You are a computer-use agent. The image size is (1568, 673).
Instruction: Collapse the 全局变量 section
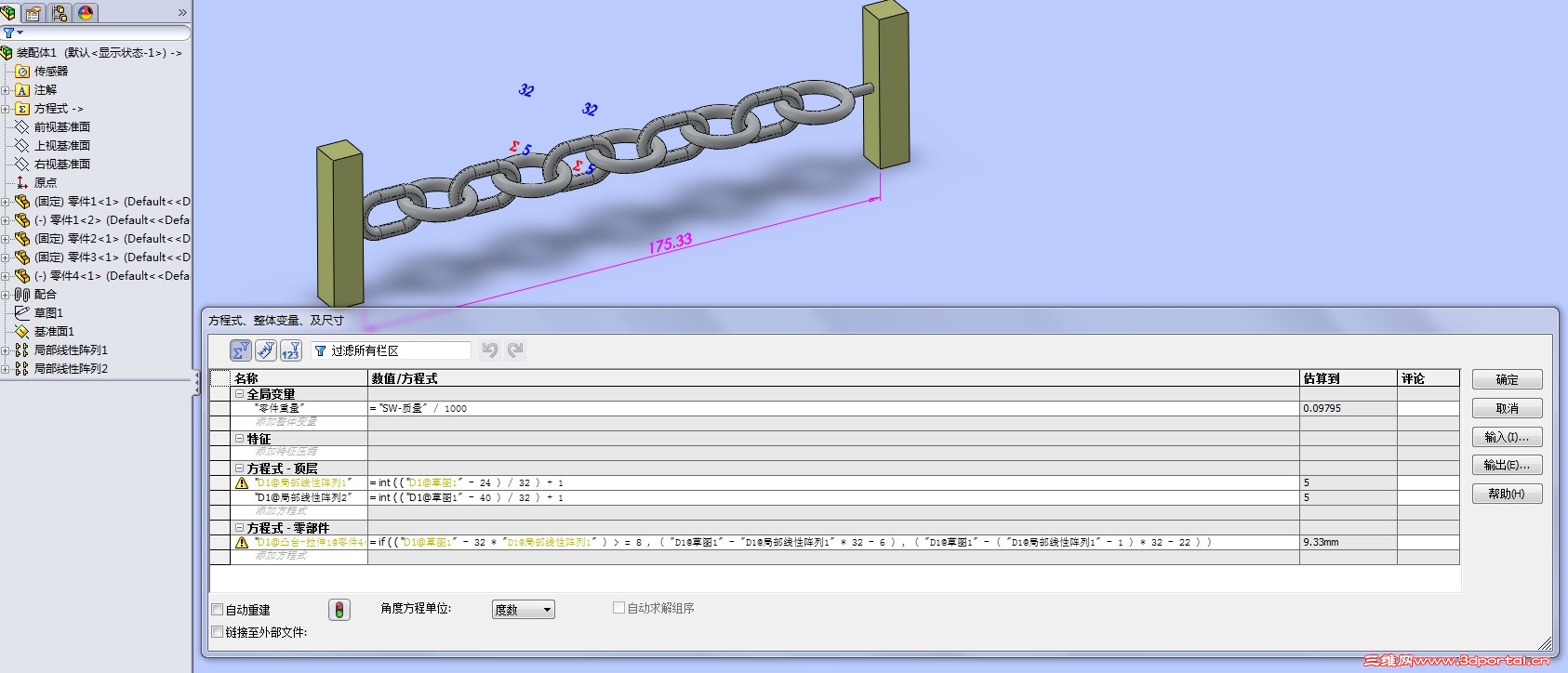click(240, 394)
